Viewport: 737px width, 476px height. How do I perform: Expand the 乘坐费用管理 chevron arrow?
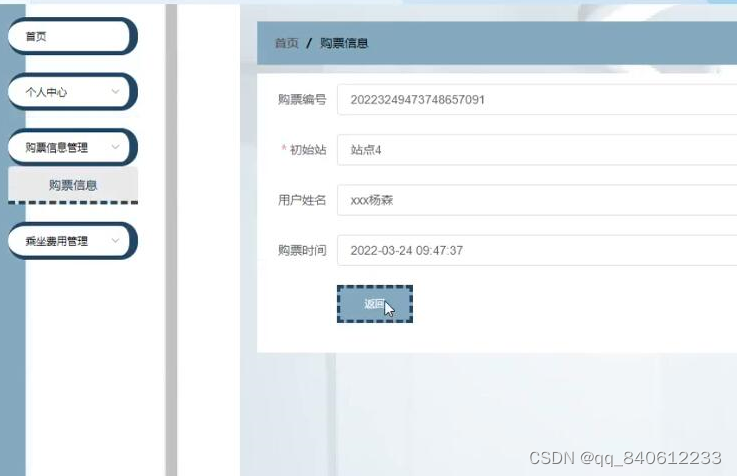115,241
